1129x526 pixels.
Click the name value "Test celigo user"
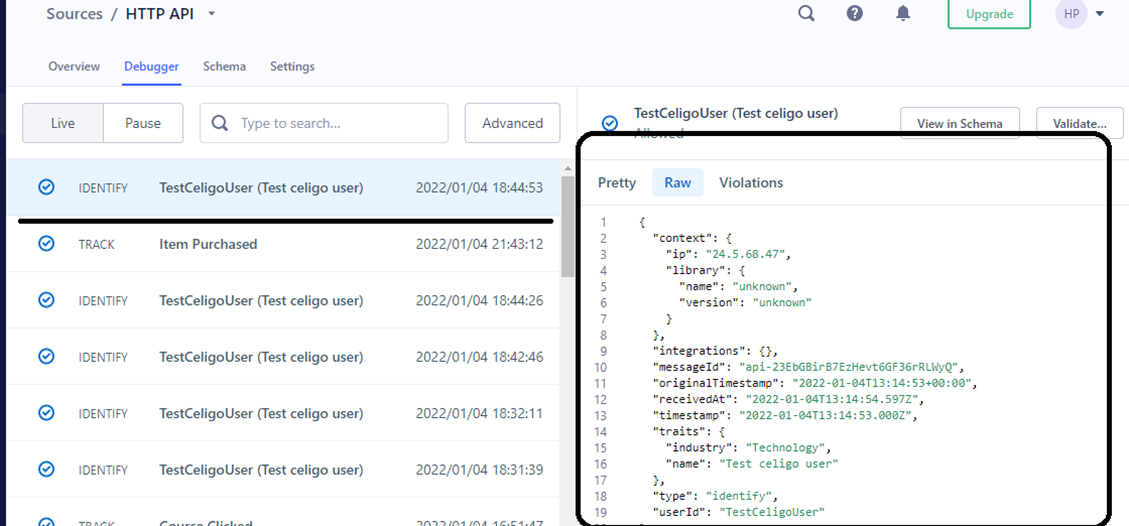coord(778,463)
